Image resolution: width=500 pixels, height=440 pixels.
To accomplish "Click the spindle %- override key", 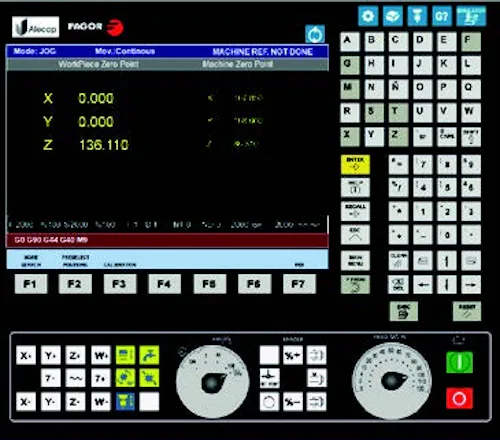I will coord(293,402).
